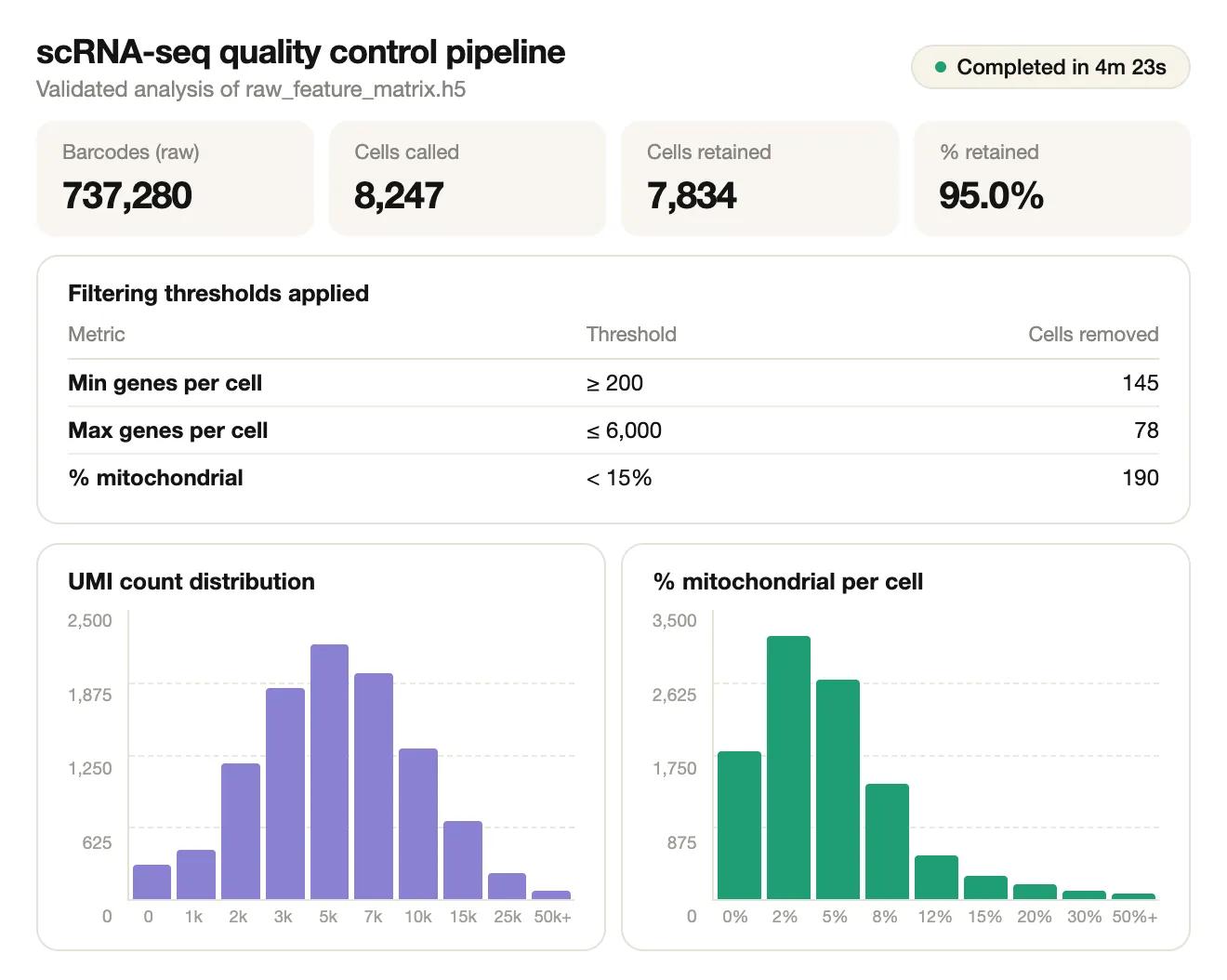This screenshot has height=980, width=1227.
Task: Click the 78 cells removed value
Action: tap(1147, 430)
